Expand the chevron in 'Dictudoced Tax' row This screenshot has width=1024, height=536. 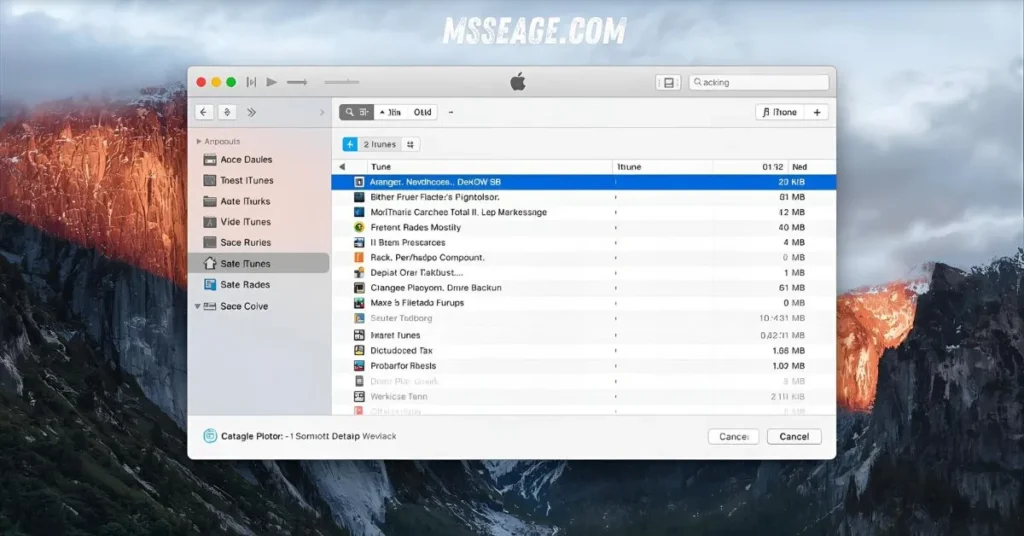tap(616, 351)
